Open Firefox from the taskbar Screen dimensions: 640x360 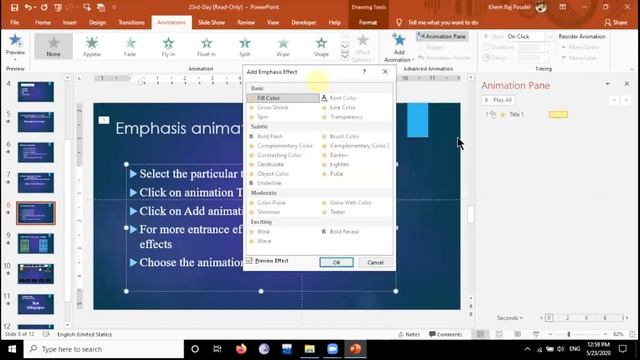tap(241, 349)
